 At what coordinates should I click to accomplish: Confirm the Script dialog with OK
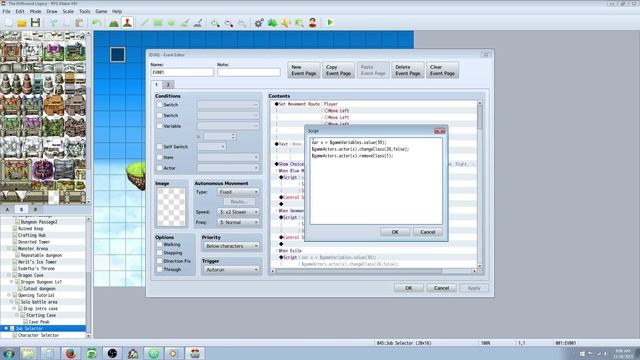[x=395, y=232]
